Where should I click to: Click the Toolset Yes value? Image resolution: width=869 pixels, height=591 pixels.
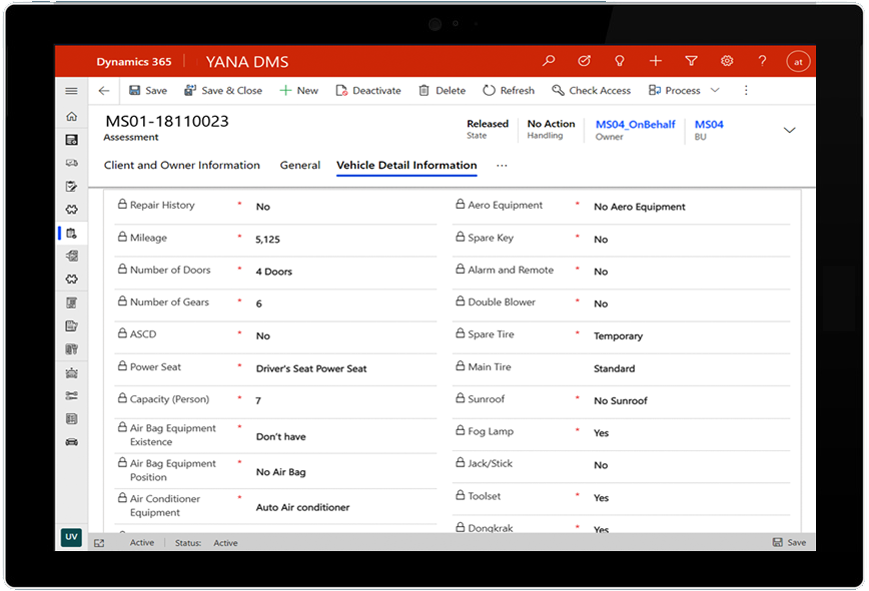click(x=601, y=498)
